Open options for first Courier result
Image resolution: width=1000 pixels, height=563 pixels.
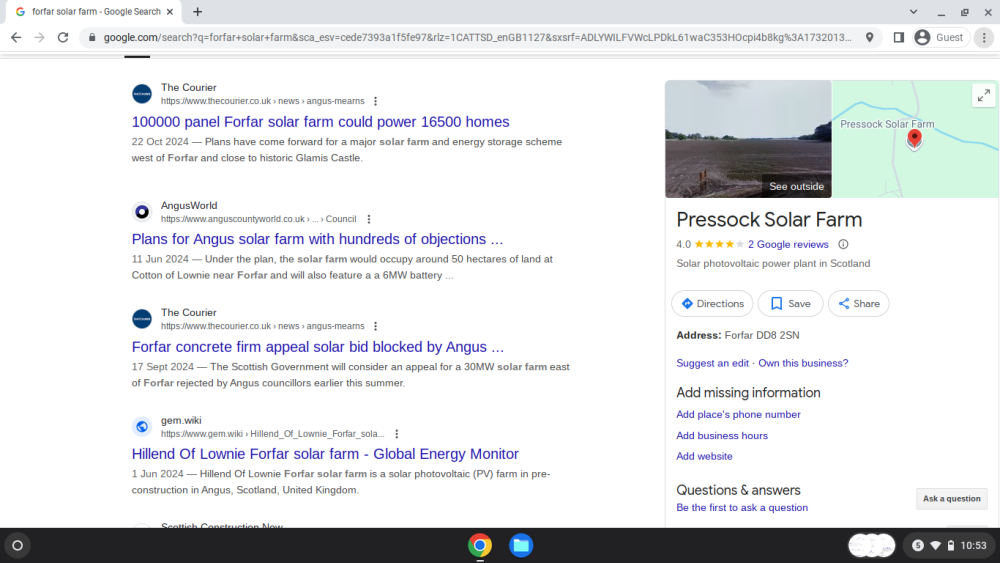point(376,101)
